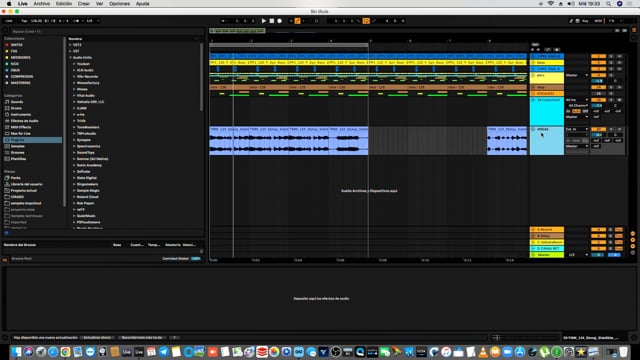Open the Crear menu
This screenshot has height=360, width=640.
(x=84, y=4)
